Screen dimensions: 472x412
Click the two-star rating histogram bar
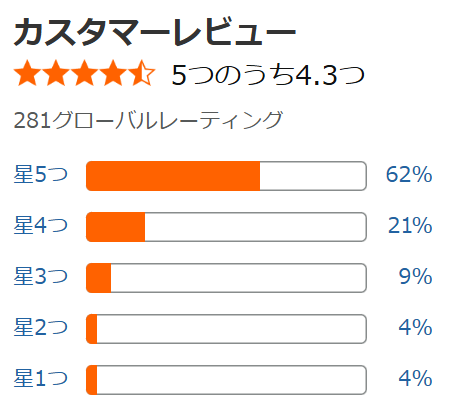coord(226,329)
